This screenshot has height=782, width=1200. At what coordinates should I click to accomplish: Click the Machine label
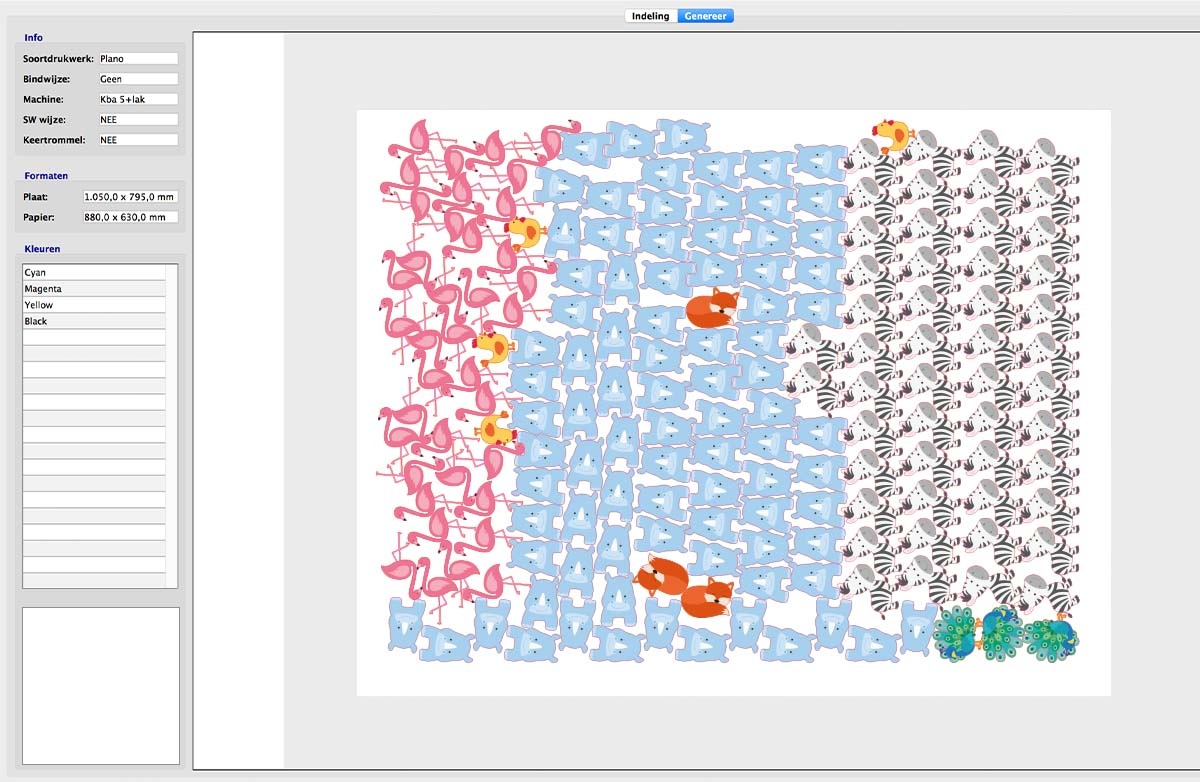(43, 99)
